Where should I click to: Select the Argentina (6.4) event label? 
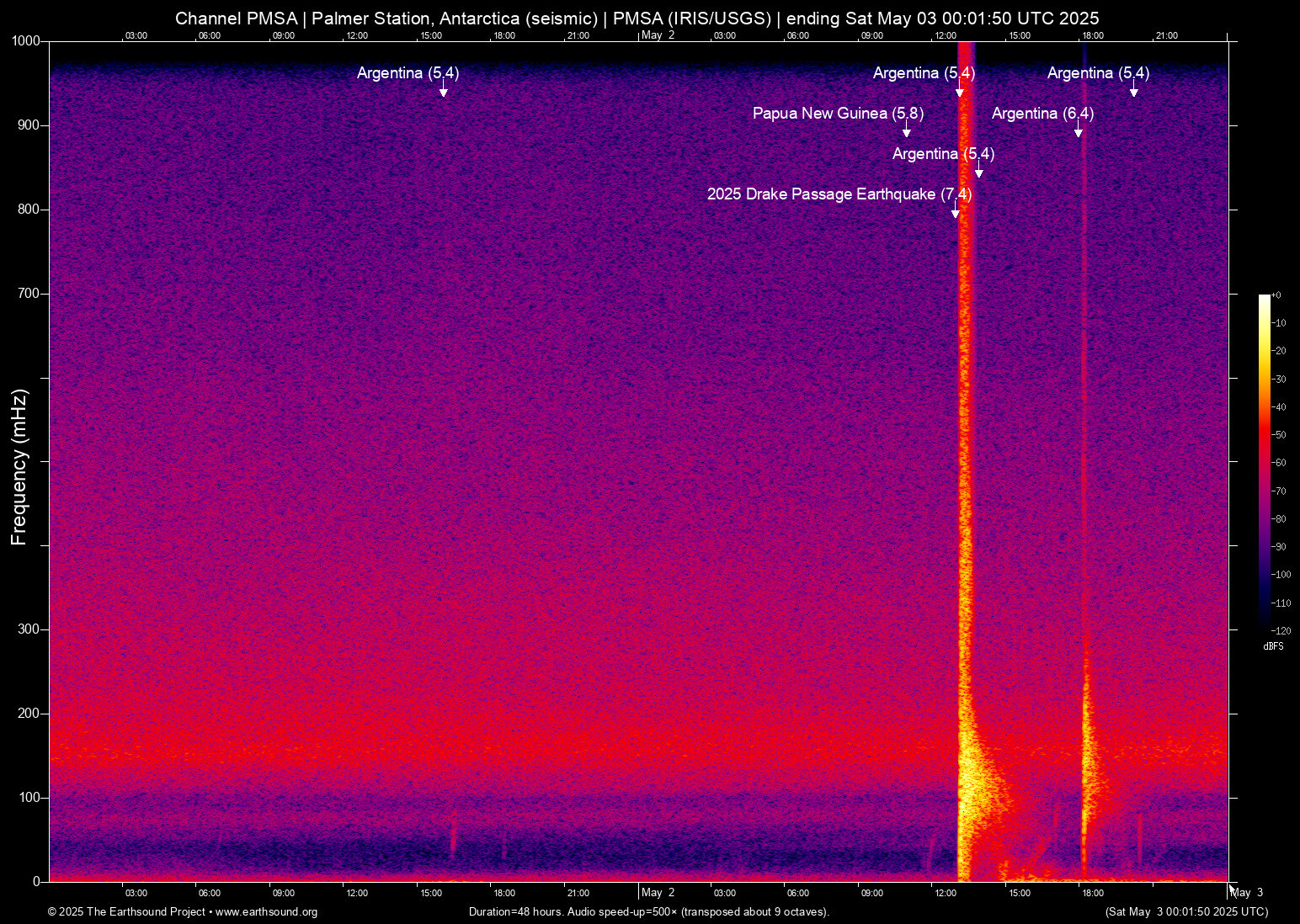point(1042,114)
